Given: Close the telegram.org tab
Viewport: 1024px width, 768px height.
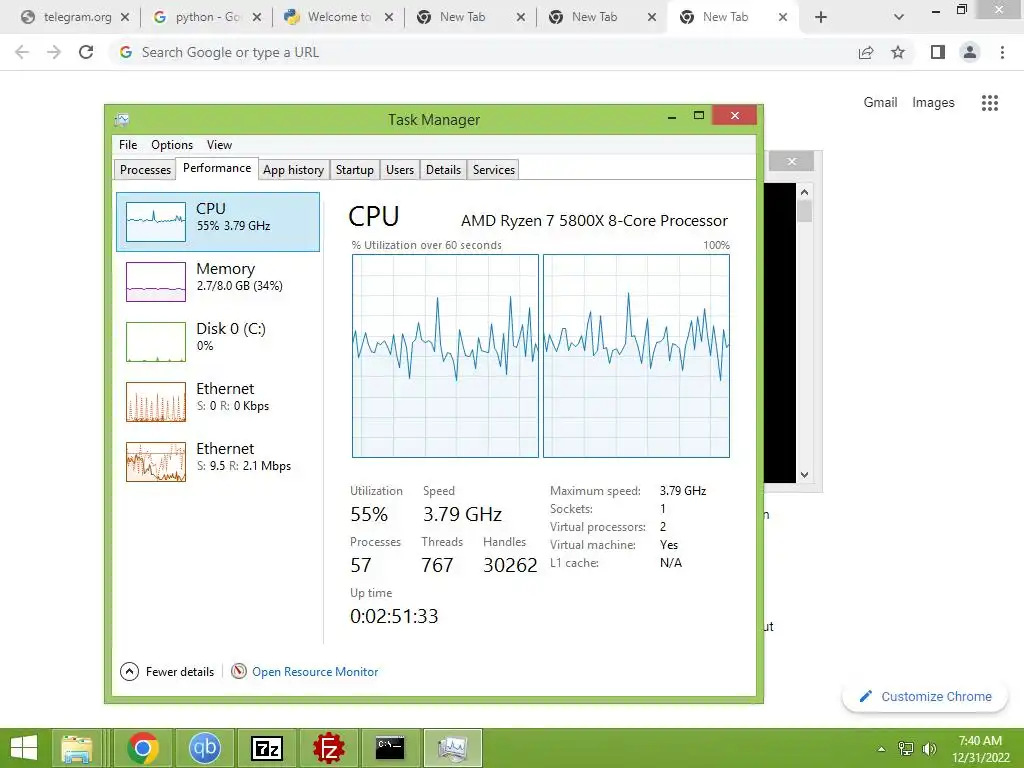Looking at the screenshot, I should [125, 17].
